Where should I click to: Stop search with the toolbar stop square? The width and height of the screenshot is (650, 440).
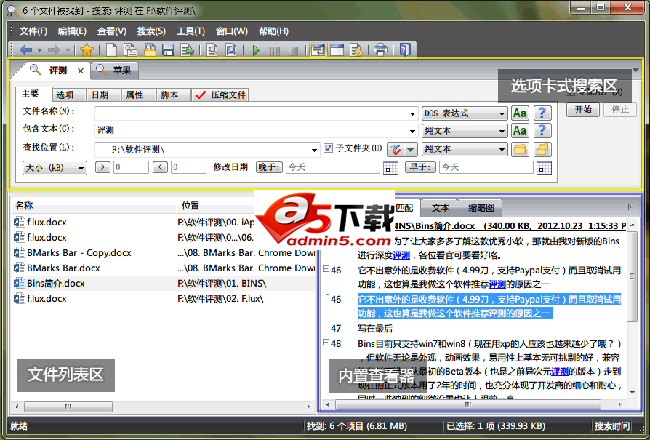click(x=293, y=51)
